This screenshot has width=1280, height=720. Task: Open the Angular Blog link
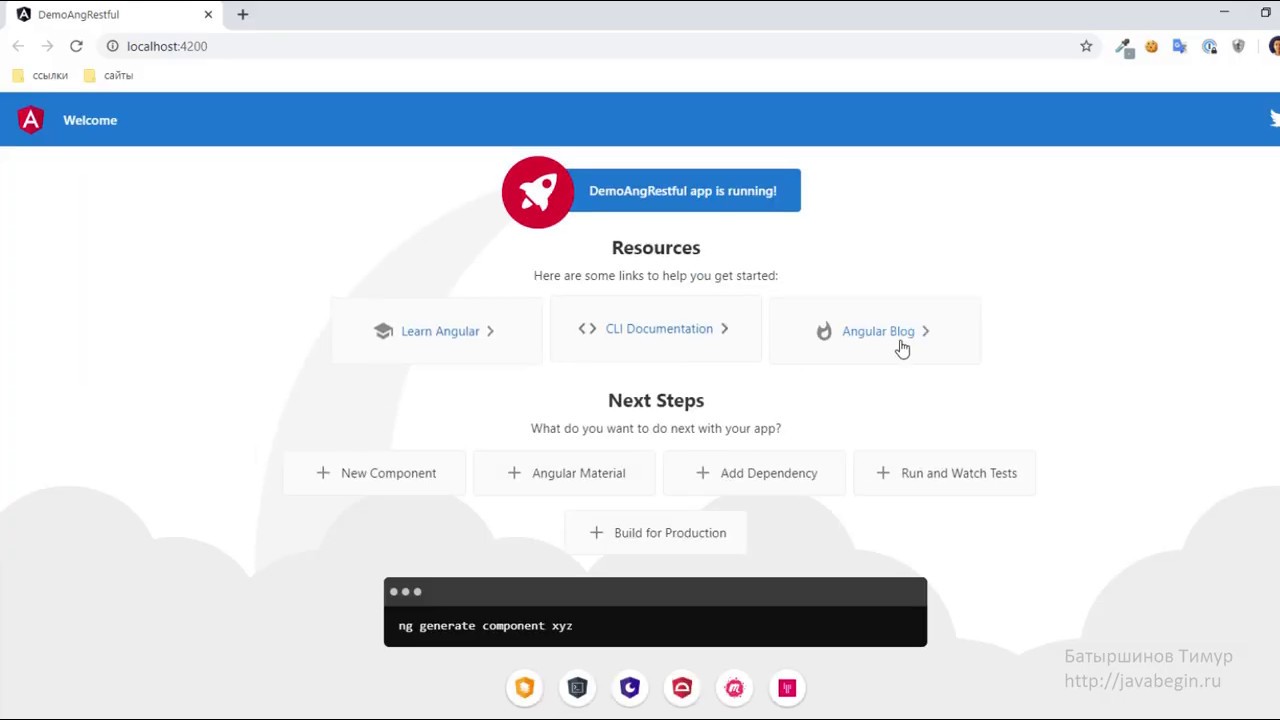click(875, 331)
